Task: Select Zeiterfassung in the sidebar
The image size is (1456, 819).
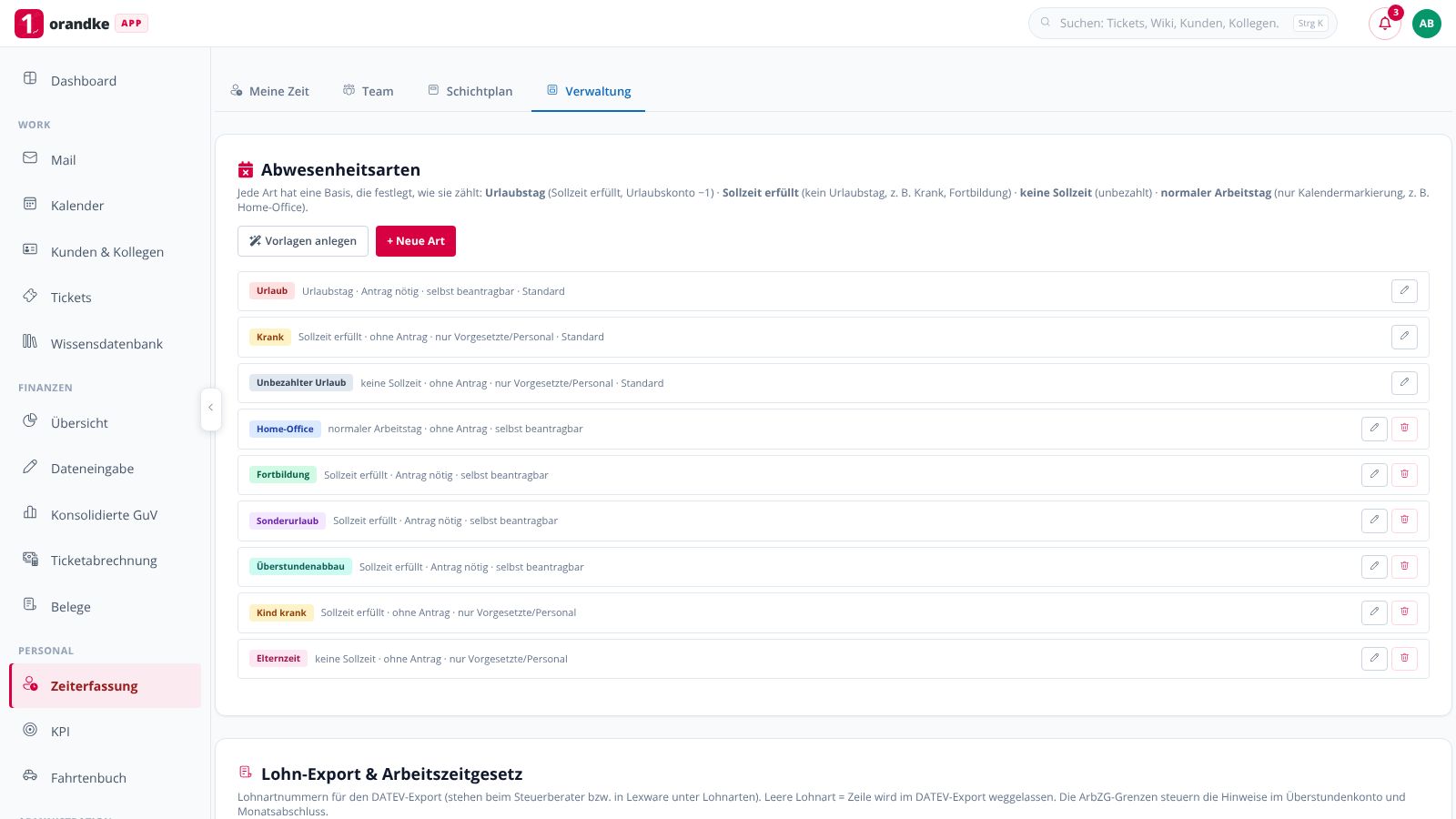Action: pyautogui.click(x=106, y=685)
